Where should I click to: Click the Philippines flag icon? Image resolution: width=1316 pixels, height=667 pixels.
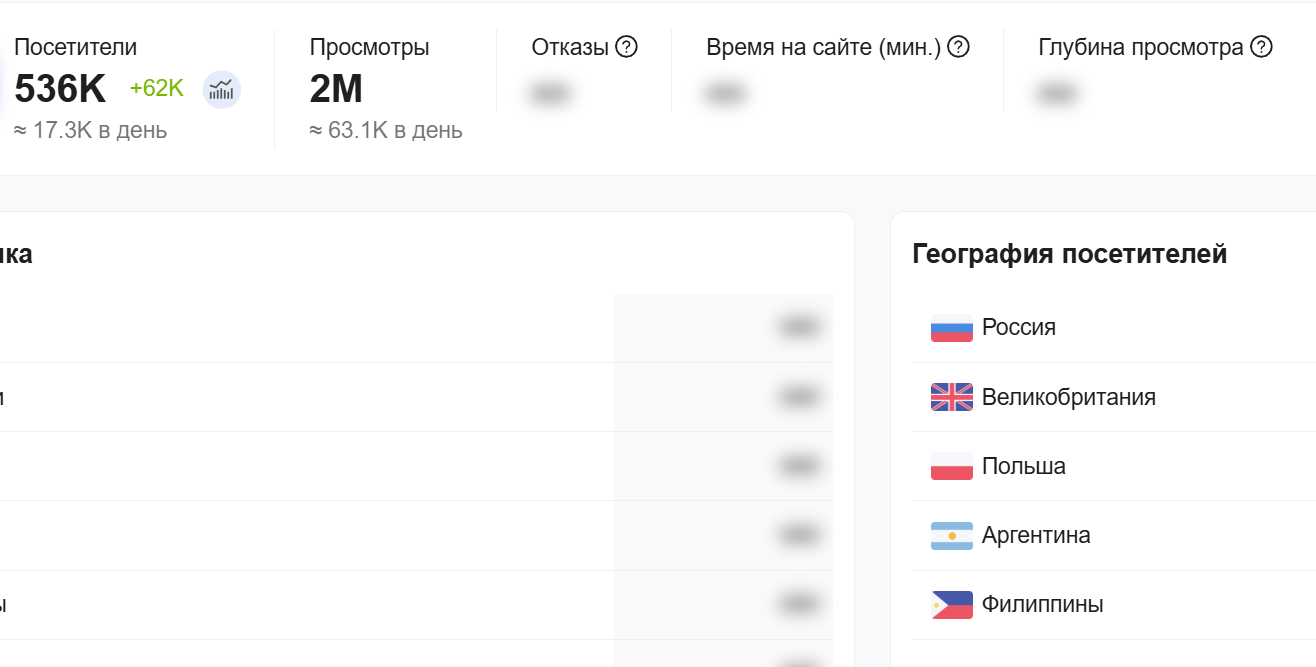tap(950, 604)
